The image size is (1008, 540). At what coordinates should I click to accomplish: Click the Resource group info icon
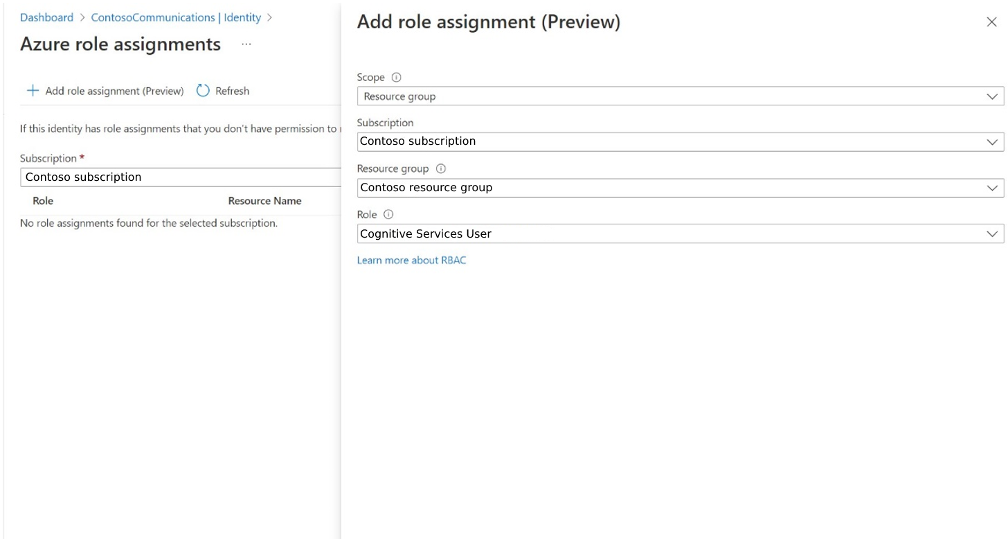coord(441,168)
